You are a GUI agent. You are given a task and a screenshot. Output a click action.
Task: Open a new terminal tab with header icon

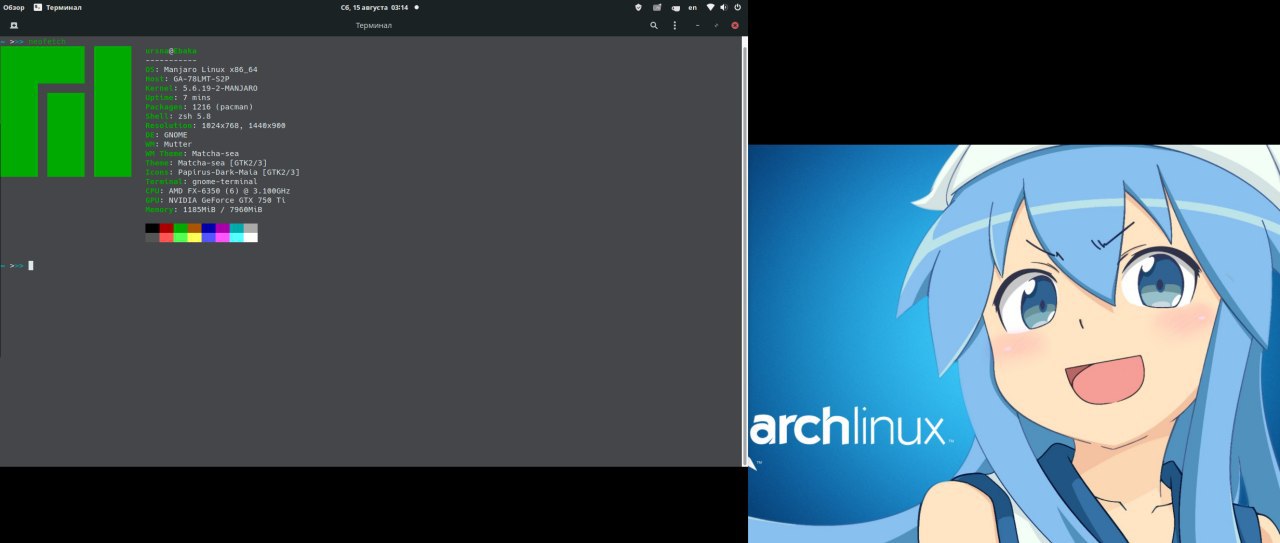(x=13, y=25)
